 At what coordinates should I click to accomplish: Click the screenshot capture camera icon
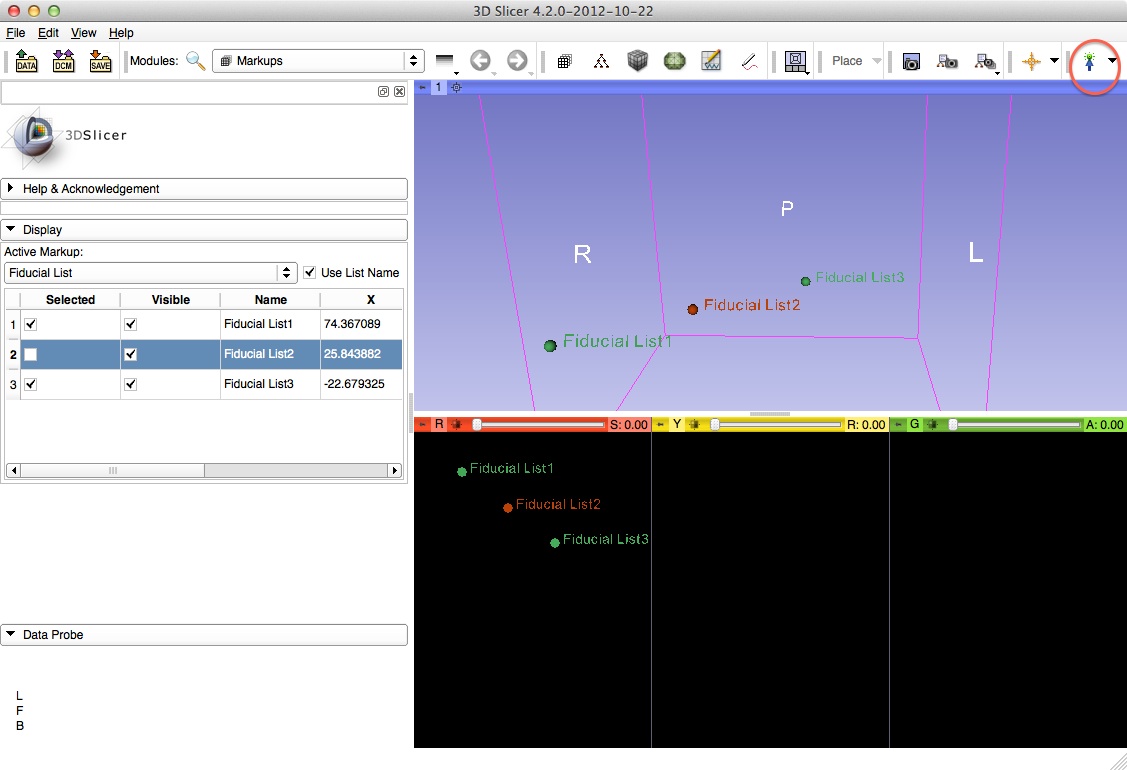(x=911, y=61)
